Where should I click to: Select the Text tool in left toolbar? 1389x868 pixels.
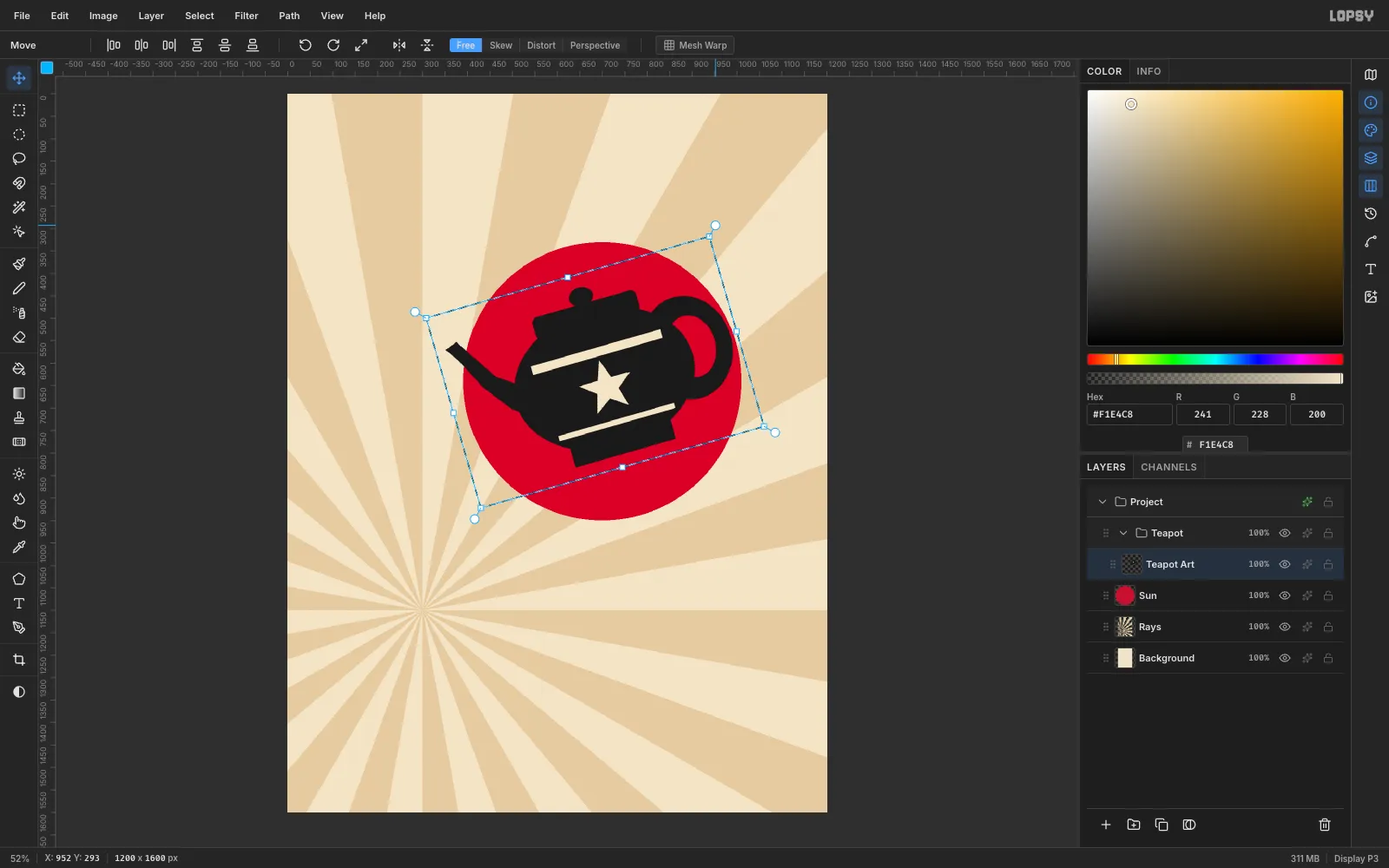[19, 603]
